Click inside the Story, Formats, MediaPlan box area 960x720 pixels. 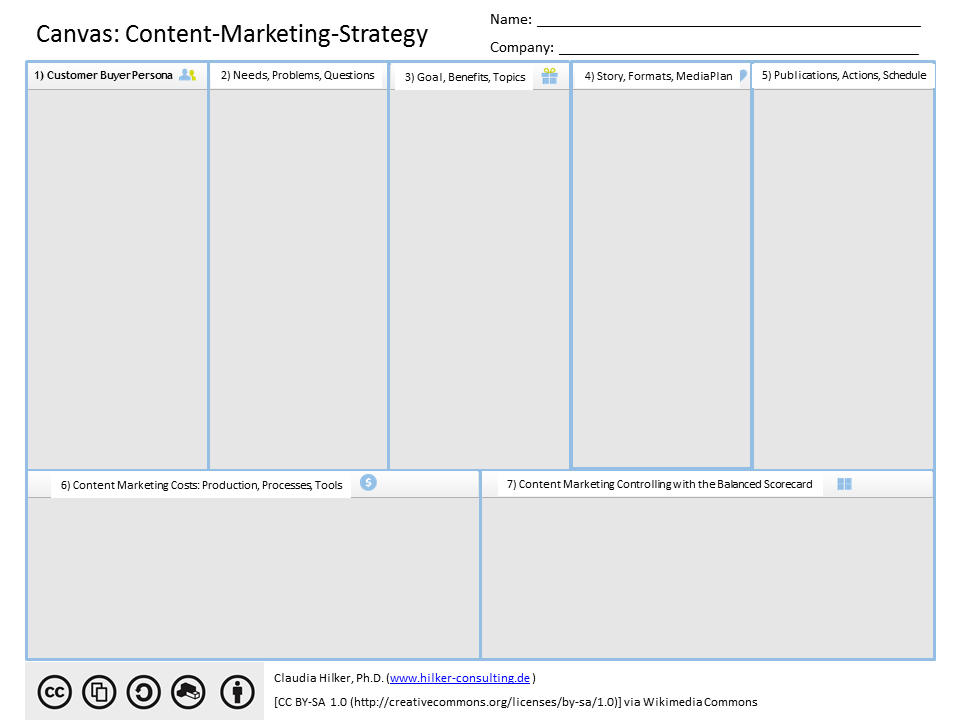pyautogui.click(x=661, y=279)
